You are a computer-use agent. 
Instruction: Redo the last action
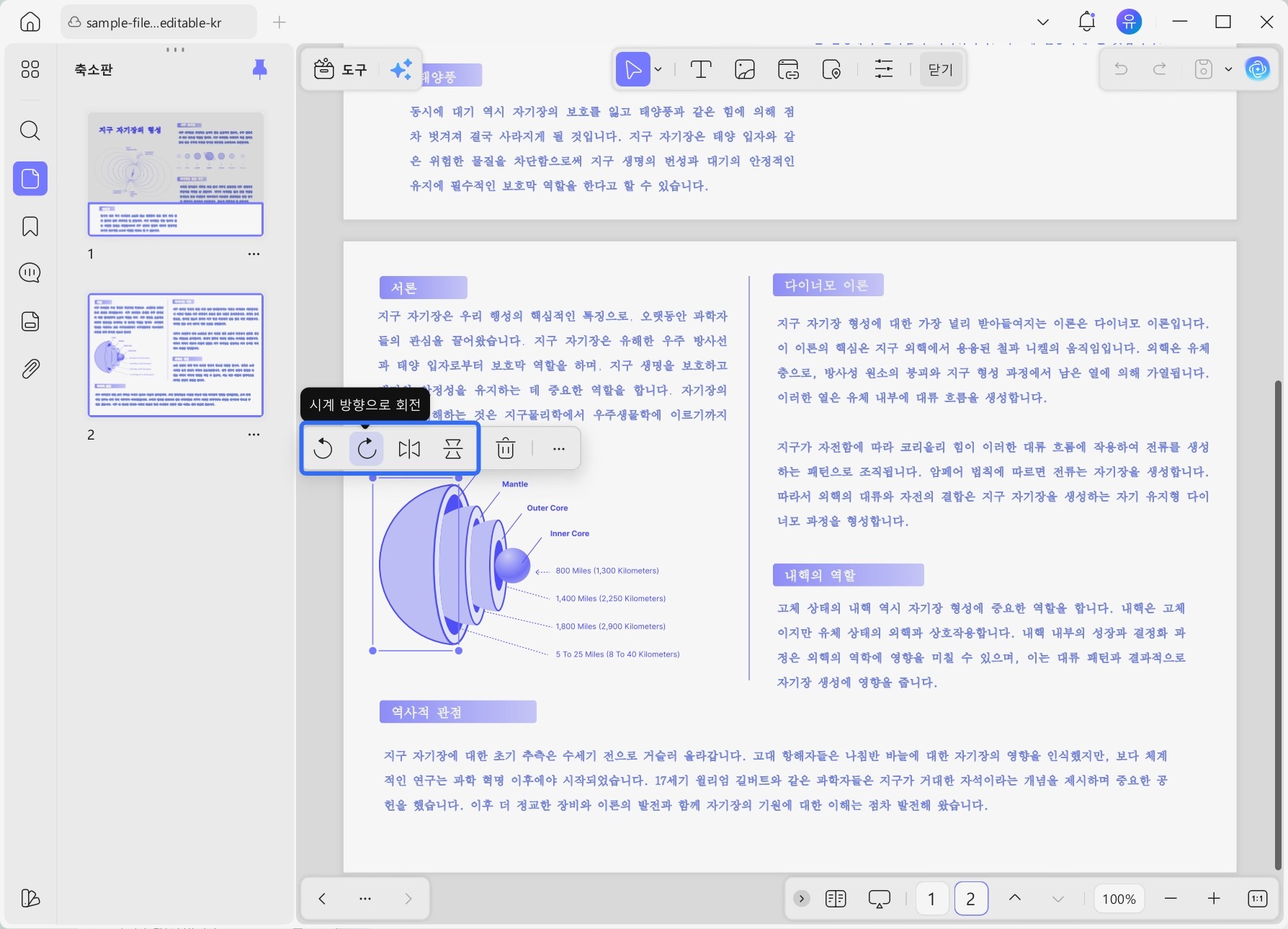click(1160, 69)
